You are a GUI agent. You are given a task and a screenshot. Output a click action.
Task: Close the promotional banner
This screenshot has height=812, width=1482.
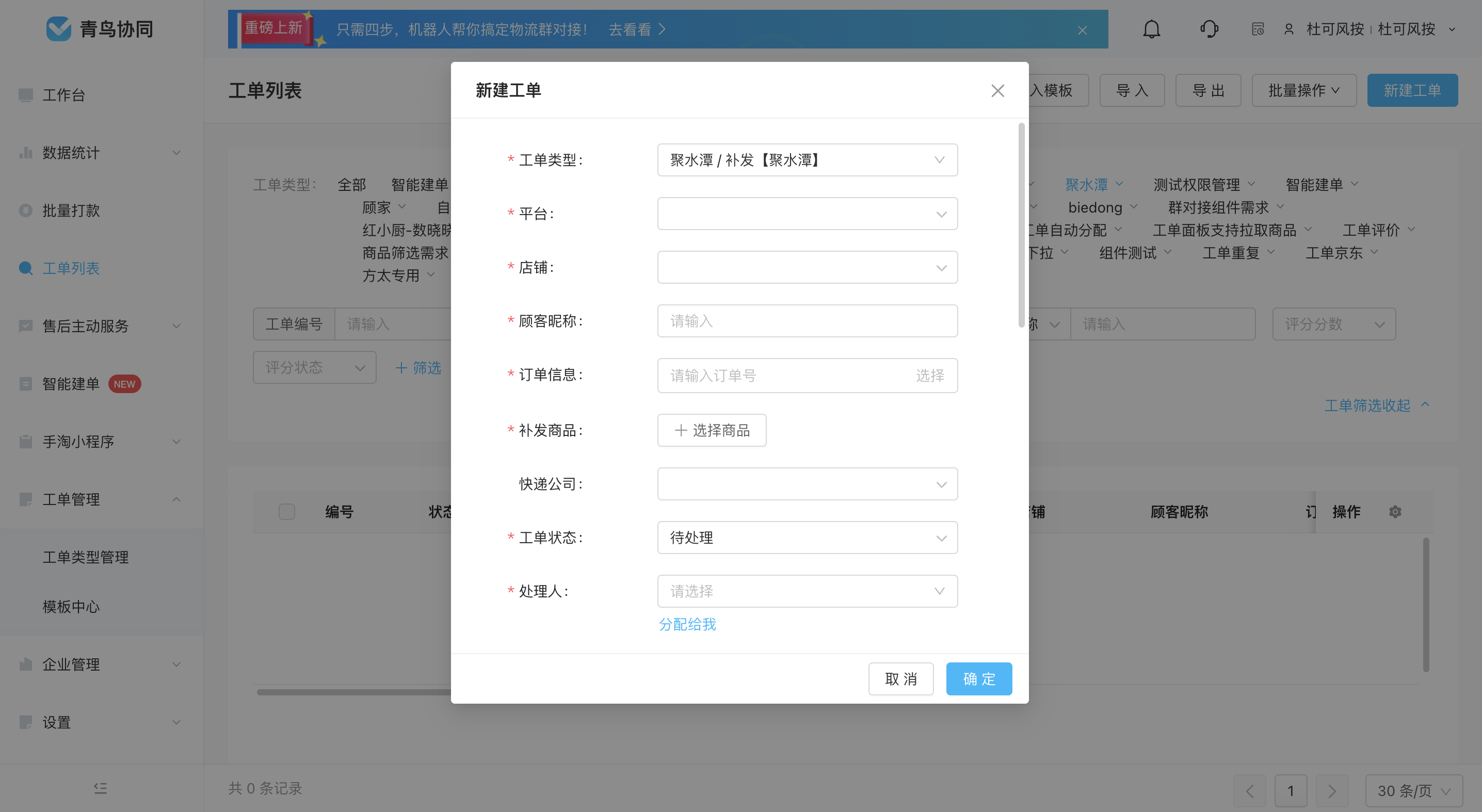(1082, 30)
